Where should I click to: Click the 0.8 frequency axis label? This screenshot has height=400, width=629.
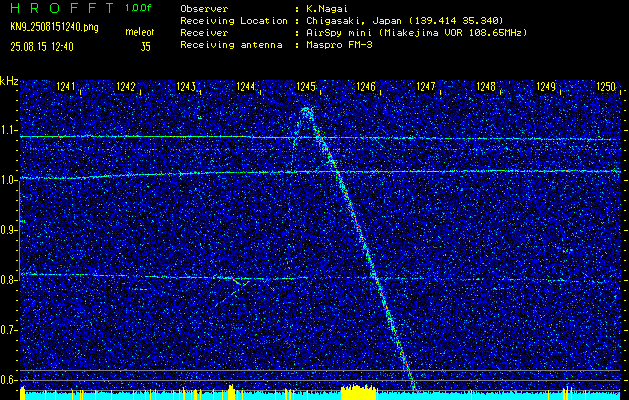pos(7,280)
